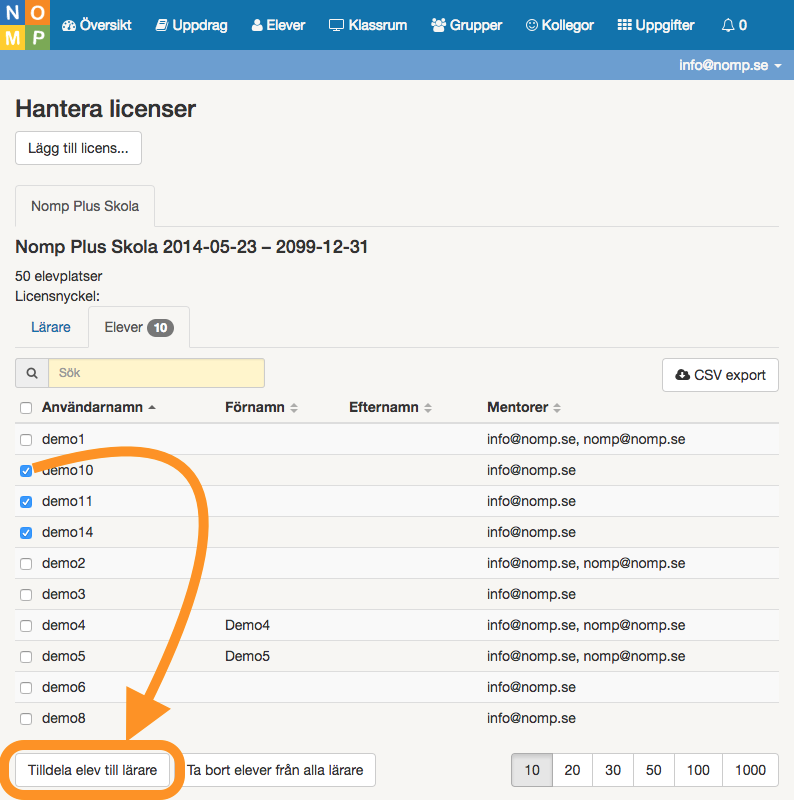The image size is (794, 800).
Task: Uncheck the demo14 row checkbox
Action: tap(26, 533)
